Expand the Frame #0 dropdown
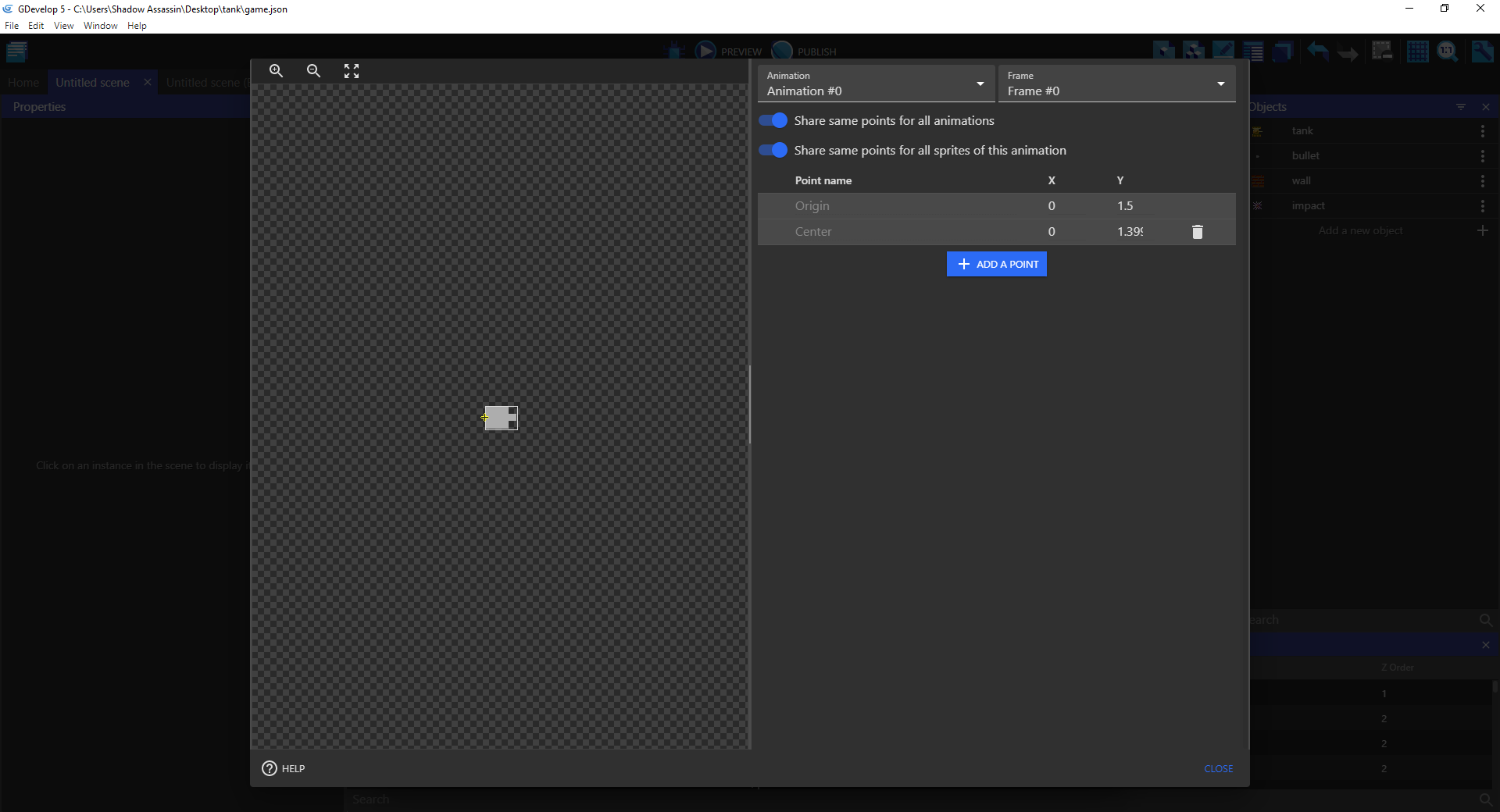The height and width of the screenshot is (812, 1500). 1116,84
